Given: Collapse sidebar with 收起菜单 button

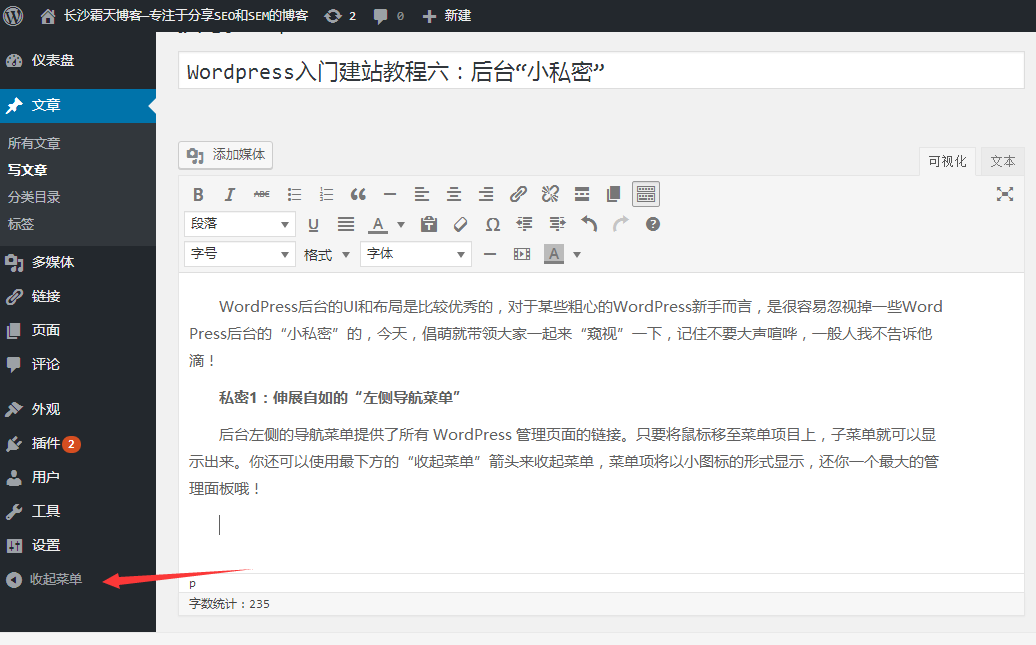Looking at the screenshot, I should click(x=44, y=580).
